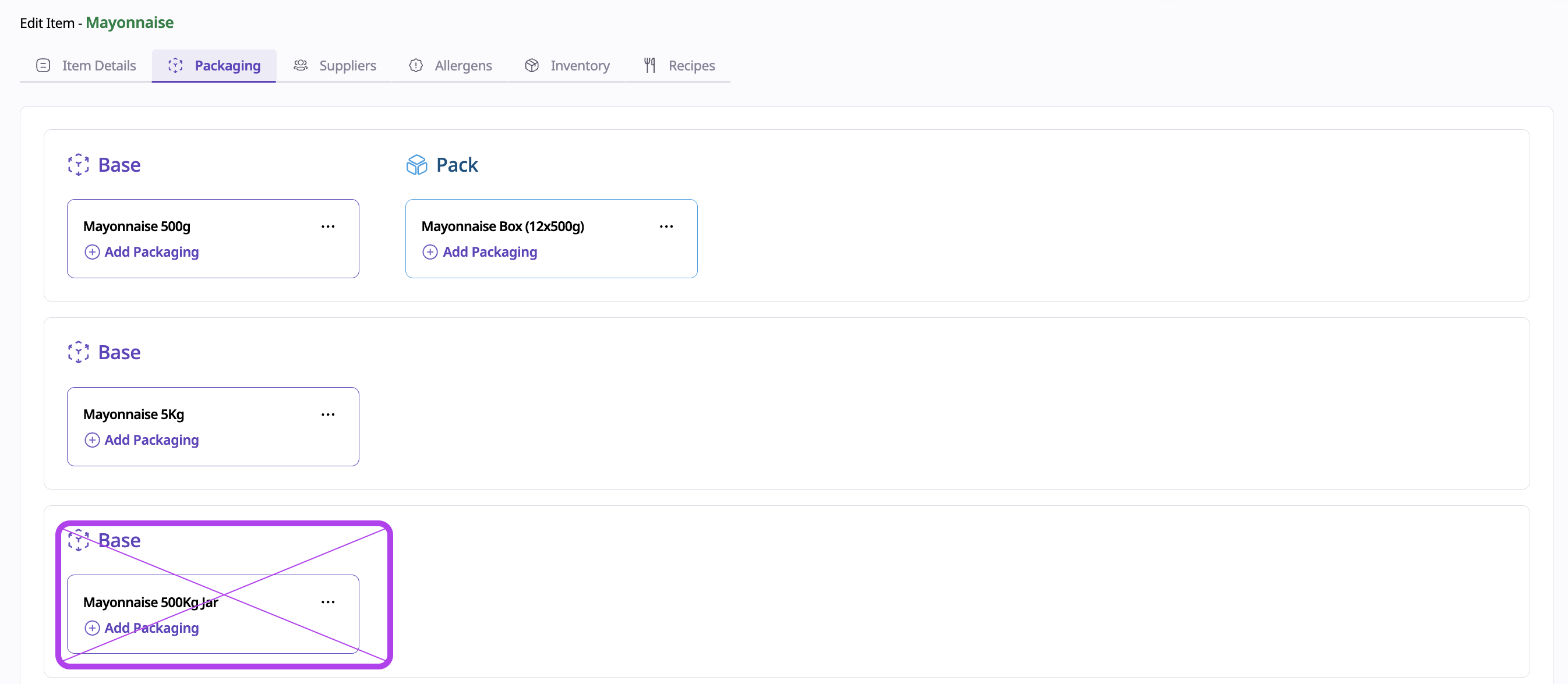Screen dimensions: 1568x684
Task: Click the blue Pack box icon
Action: pos(416,165)
